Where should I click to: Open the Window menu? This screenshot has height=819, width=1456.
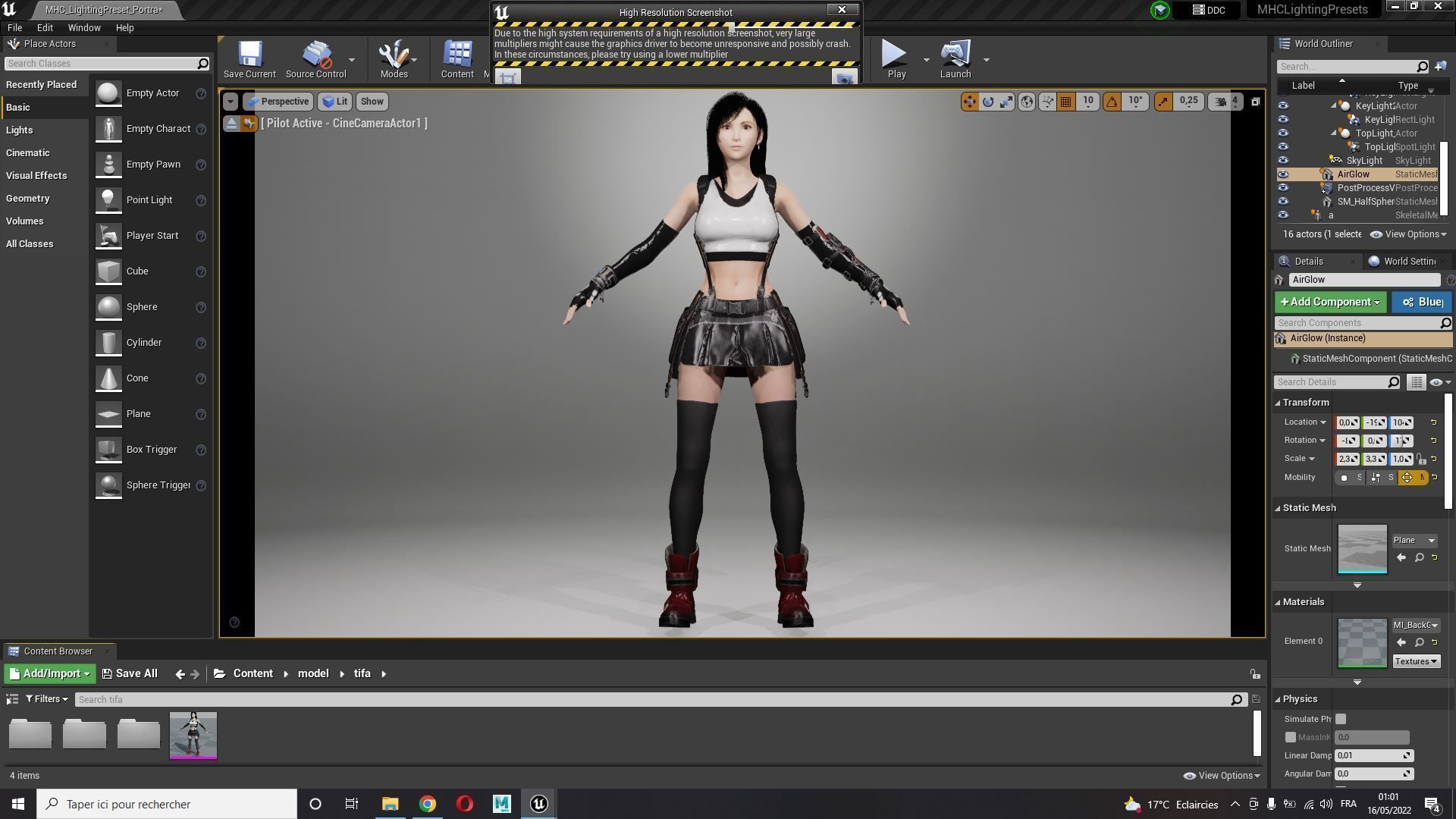coord(84,28)
